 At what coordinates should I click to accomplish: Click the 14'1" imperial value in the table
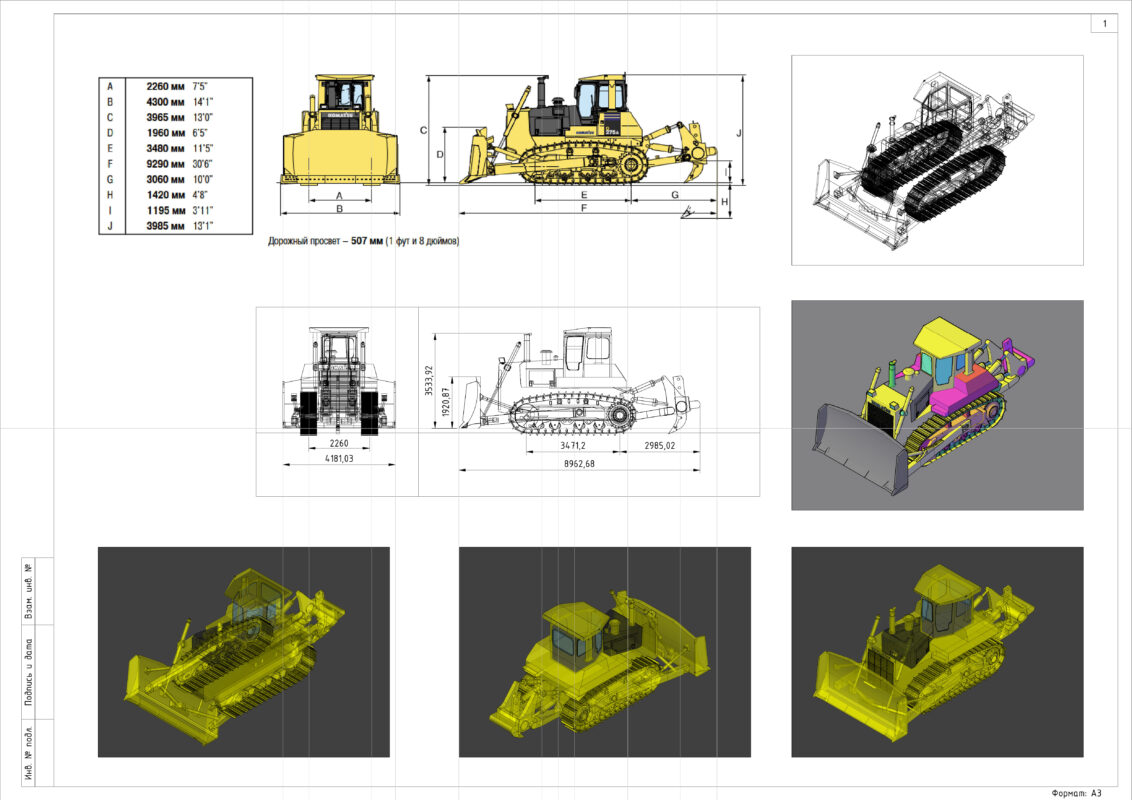click(203, 103)
